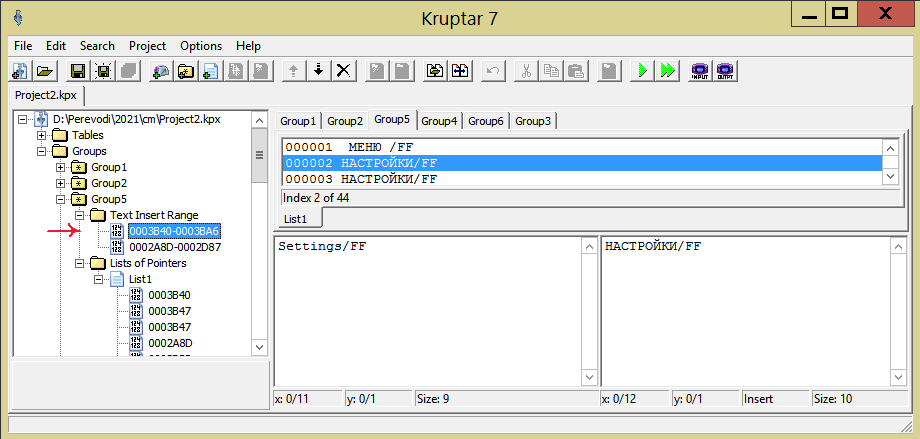Collapse the Text Insert Range node
Screen dimensions: 920x439
tap(79, 215)
